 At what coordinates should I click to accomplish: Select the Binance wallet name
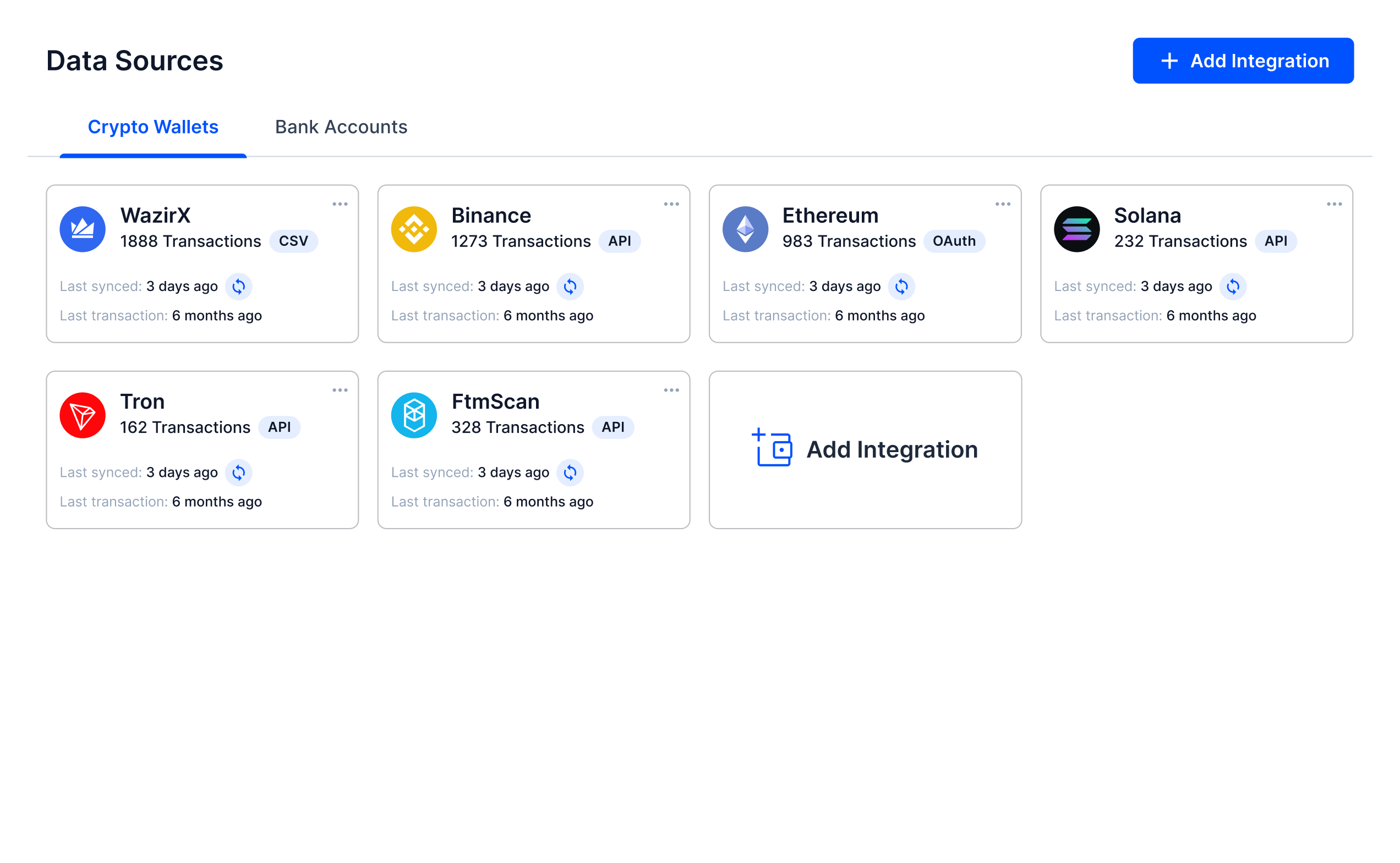(491, 215)
